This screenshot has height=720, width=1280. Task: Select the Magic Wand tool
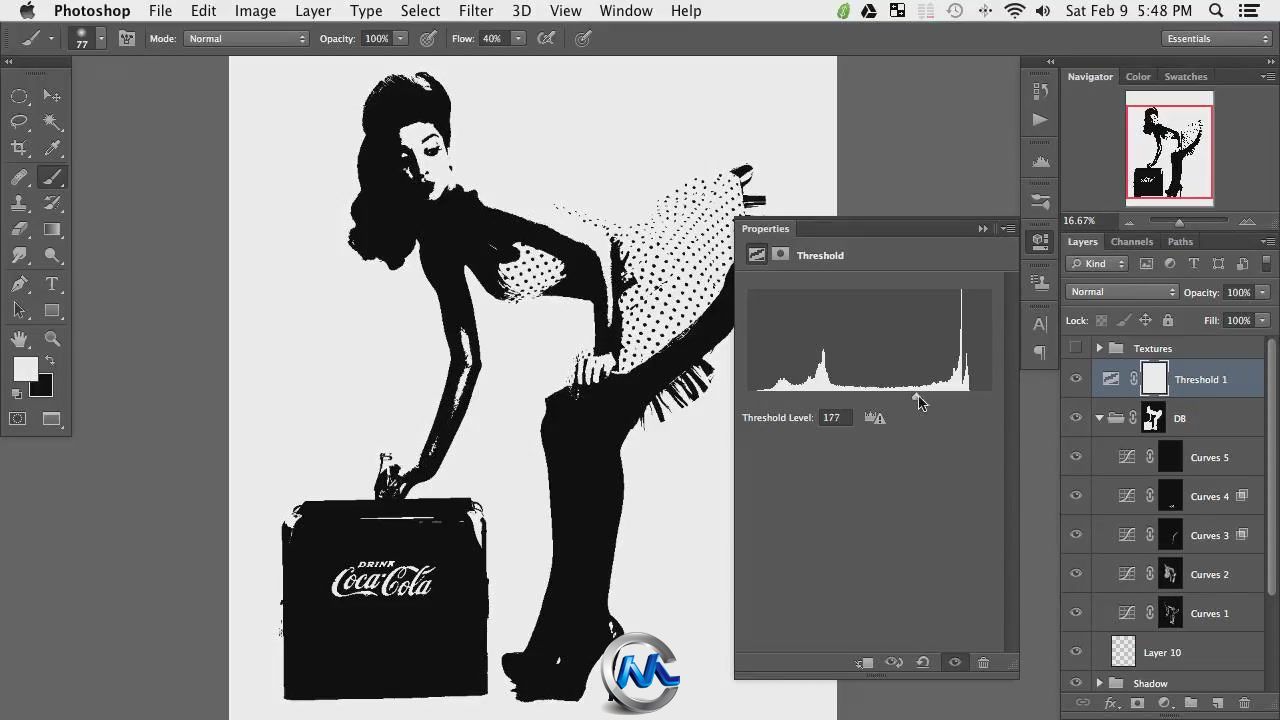pyautogui.click(x=53, y=122)
